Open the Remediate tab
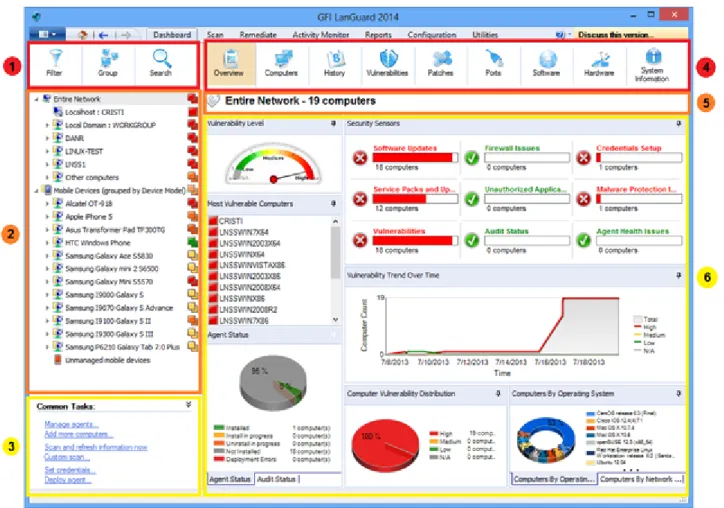724x508 pixels. (x=258, y=35)
